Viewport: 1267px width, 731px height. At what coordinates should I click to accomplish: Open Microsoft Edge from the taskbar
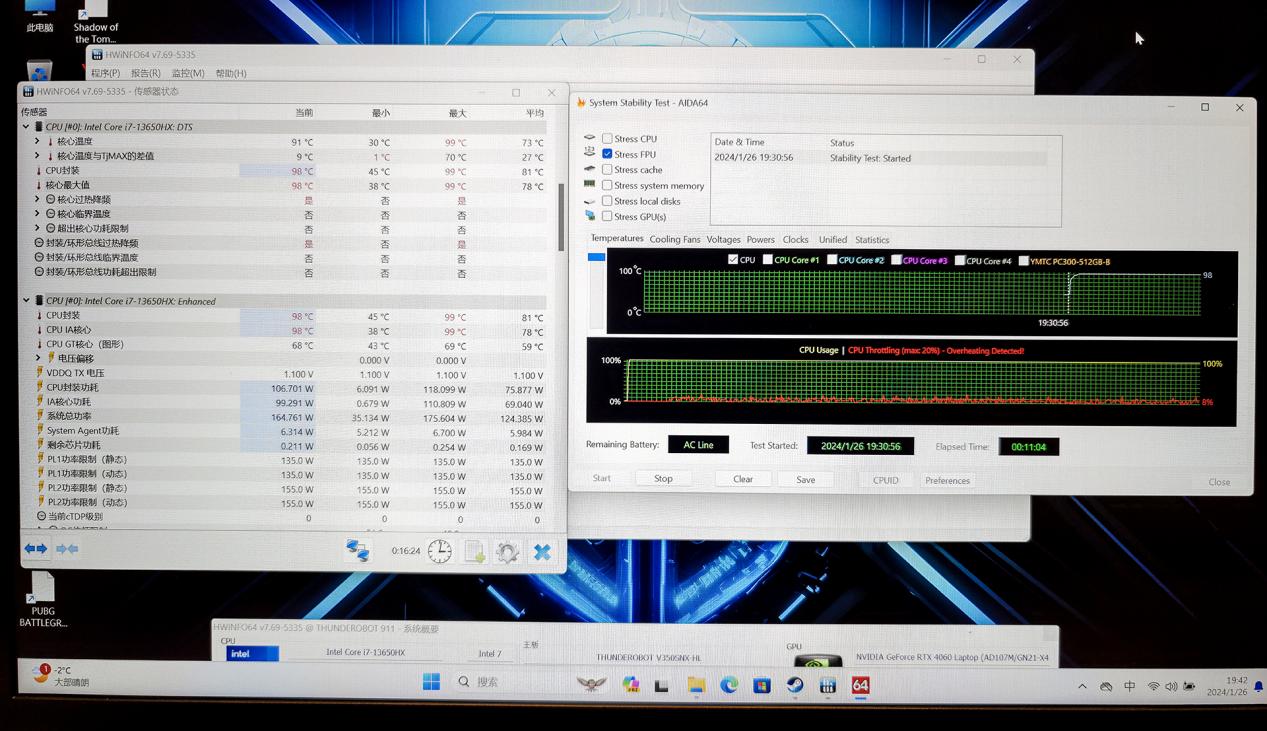pyautogui.click(x=729, y=685)
